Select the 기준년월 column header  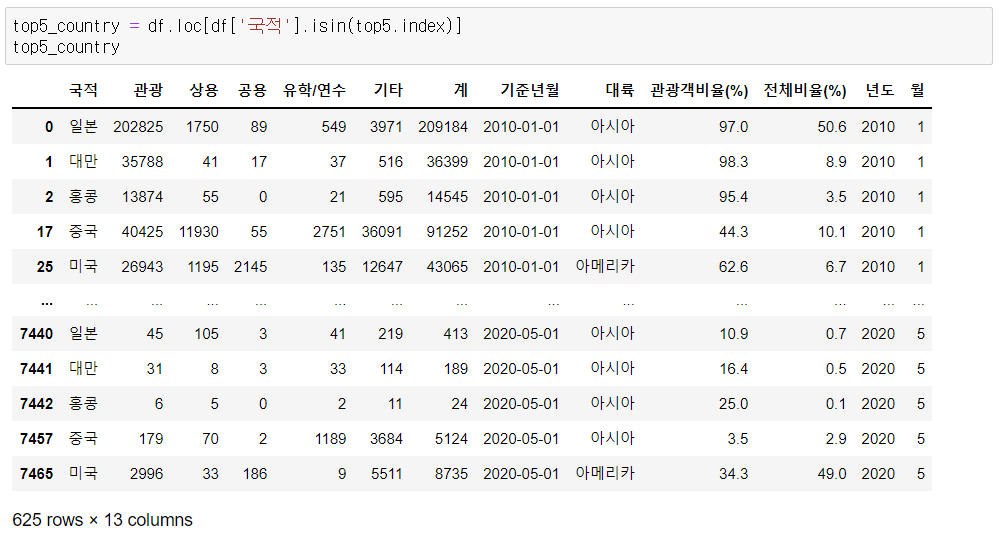530,90
